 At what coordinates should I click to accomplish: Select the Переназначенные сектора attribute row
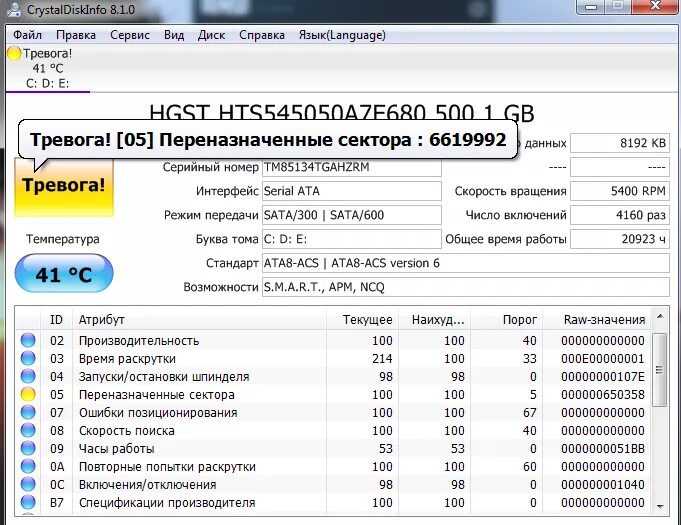[x=334, y=394]
